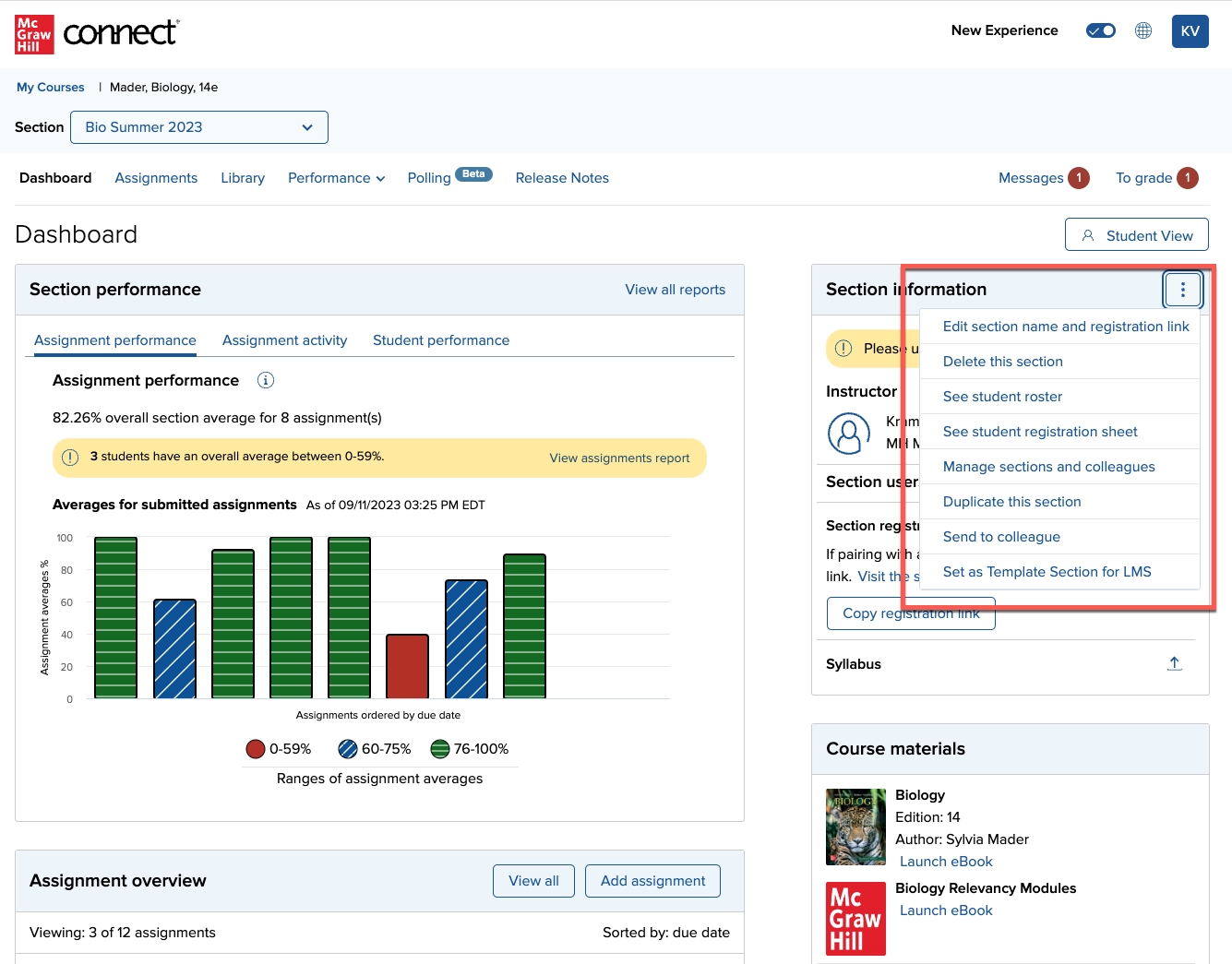Image resolution: width=1232 pixels, height=964 pixels.
Task: Click the Student View button
Action: [1137, 234]
